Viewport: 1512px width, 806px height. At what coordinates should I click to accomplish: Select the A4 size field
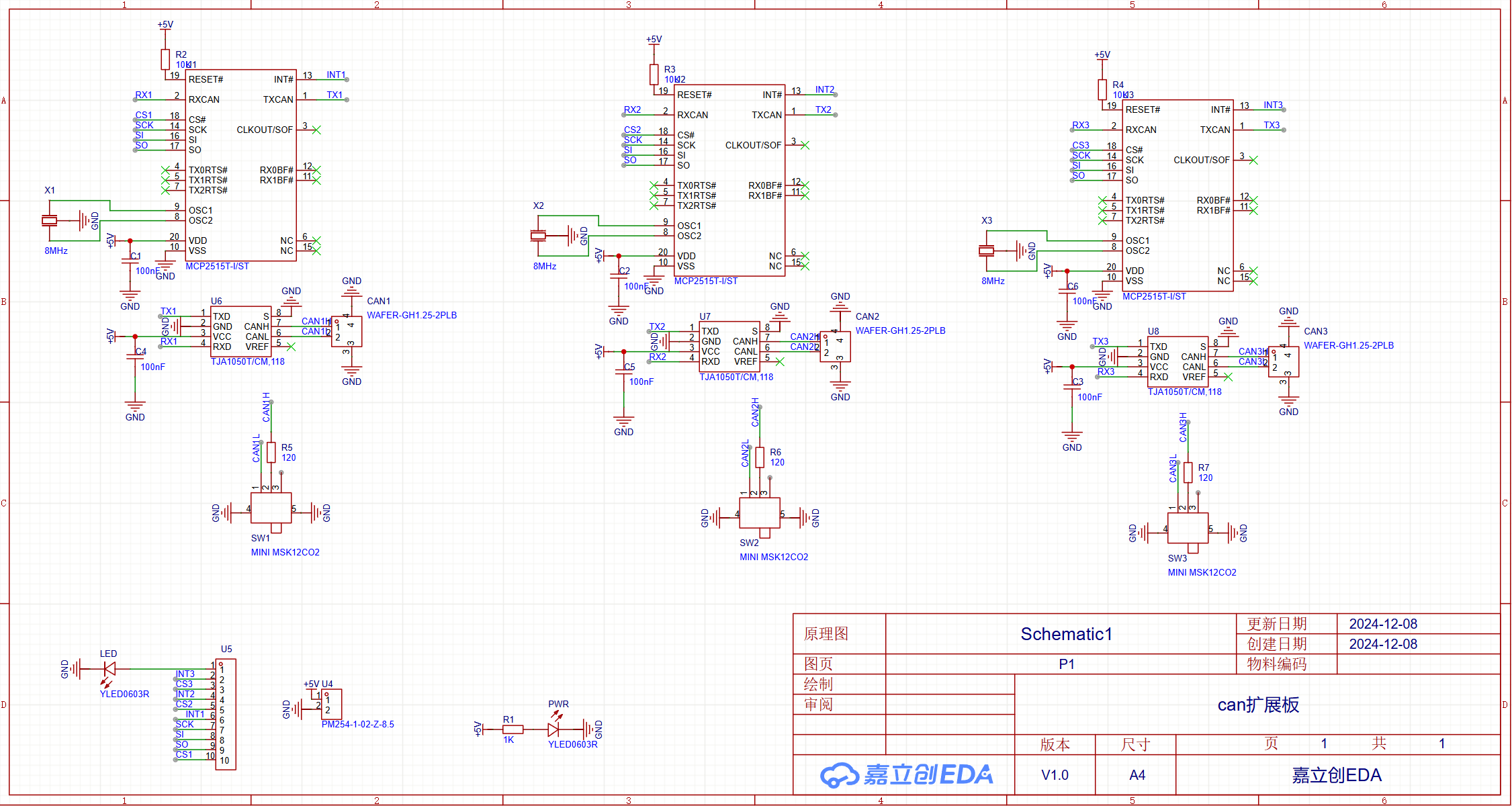click(x=1137, y=775)
